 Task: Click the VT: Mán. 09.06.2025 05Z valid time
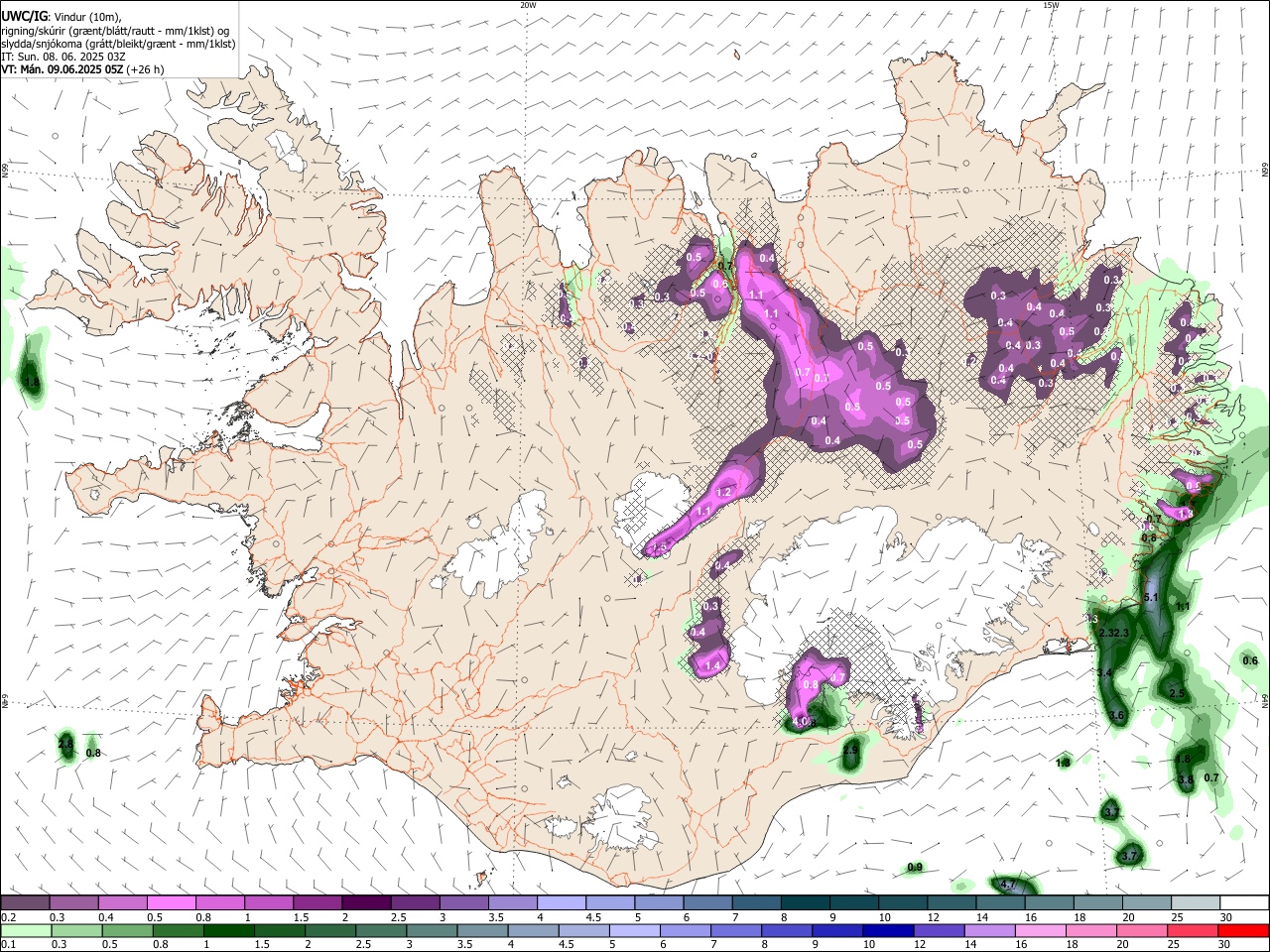pyautogui.click(x=82, y=69)
